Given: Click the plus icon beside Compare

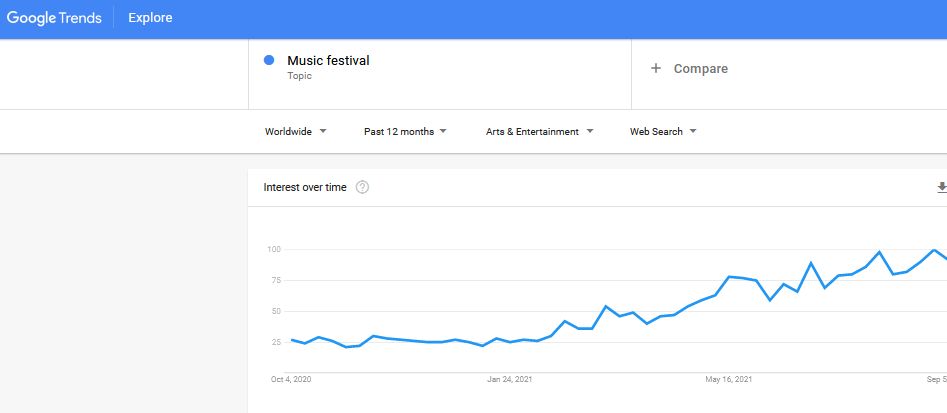Looking at the screenshot, I should coord(656,69).
